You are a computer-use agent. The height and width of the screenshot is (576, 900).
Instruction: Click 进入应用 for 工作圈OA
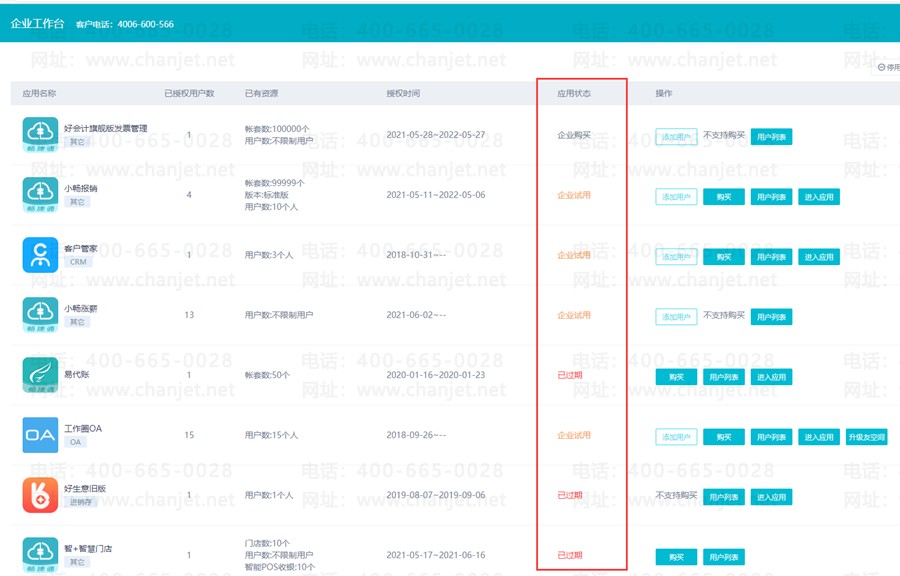[819, 437]
